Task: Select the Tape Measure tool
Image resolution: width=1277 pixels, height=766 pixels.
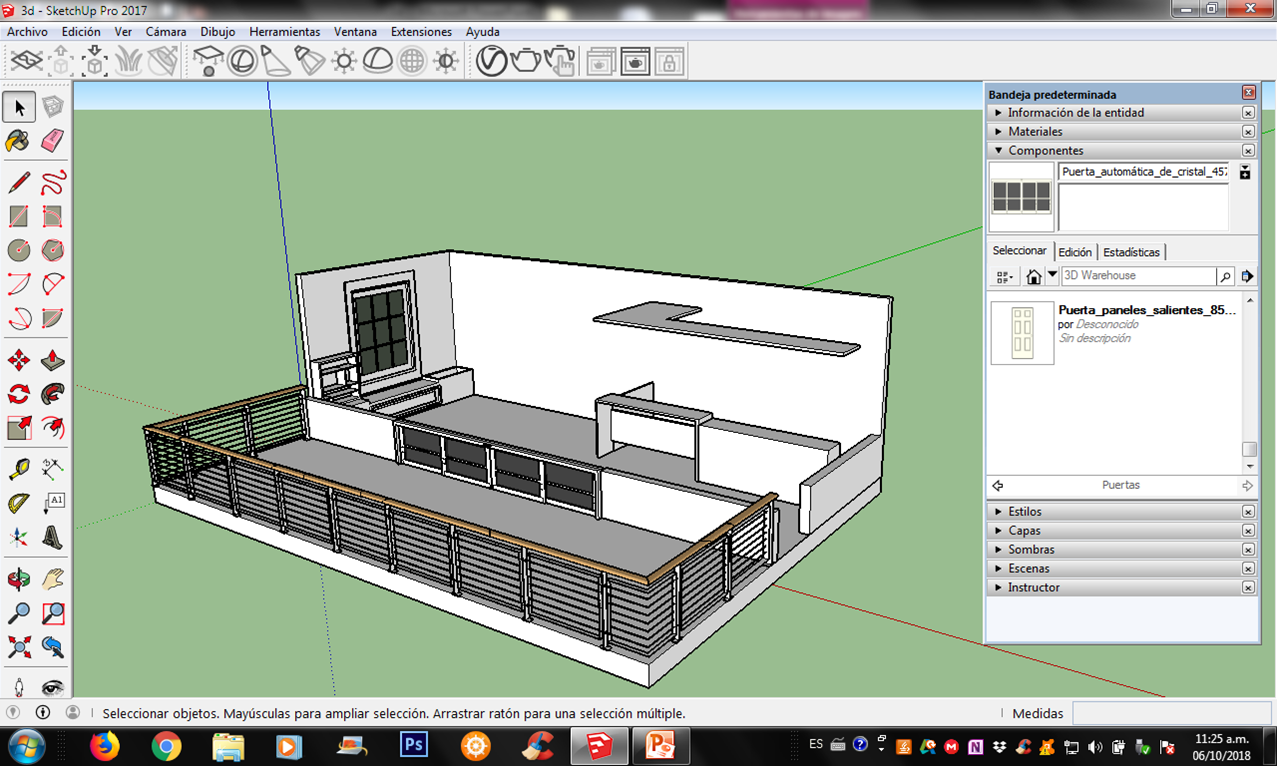Action: point(19,468)
